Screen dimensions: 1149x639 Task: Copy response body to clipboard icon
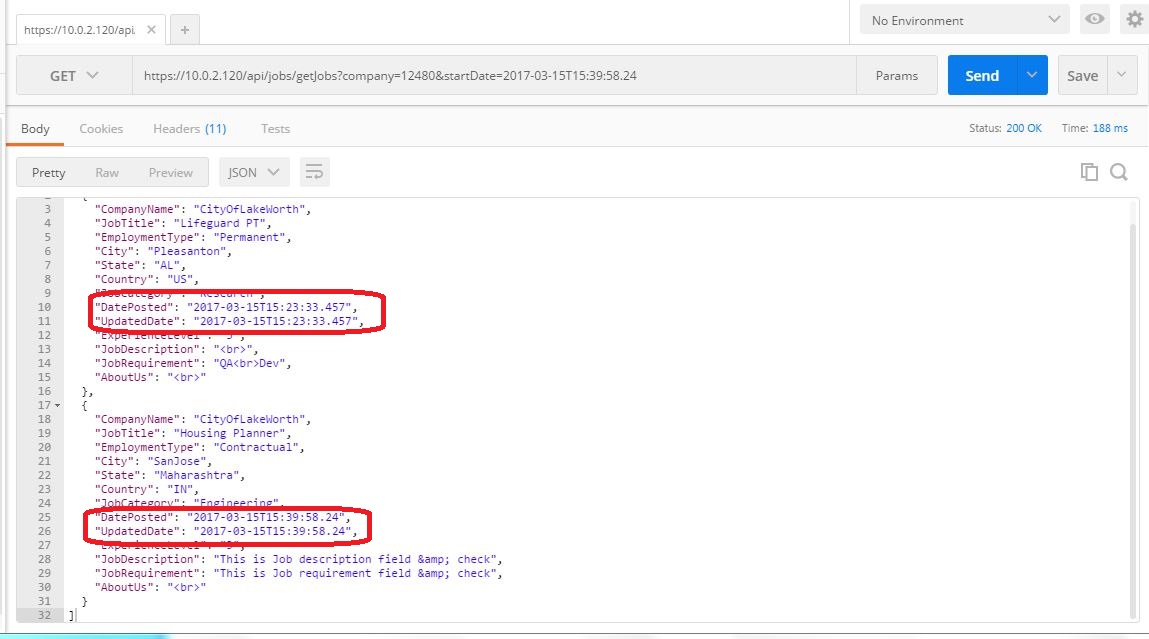(1089, 172)
